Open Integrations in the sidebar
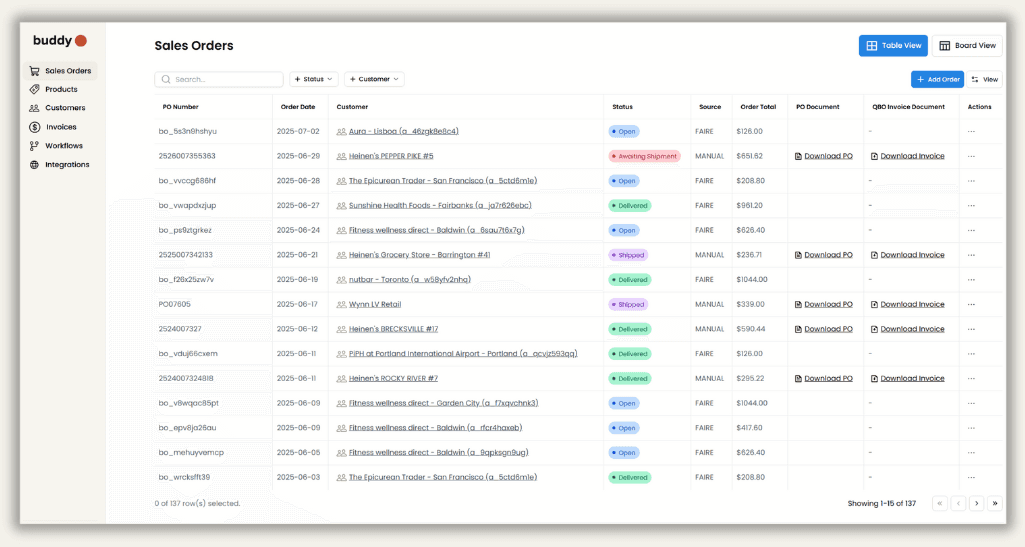 (59, 165)
